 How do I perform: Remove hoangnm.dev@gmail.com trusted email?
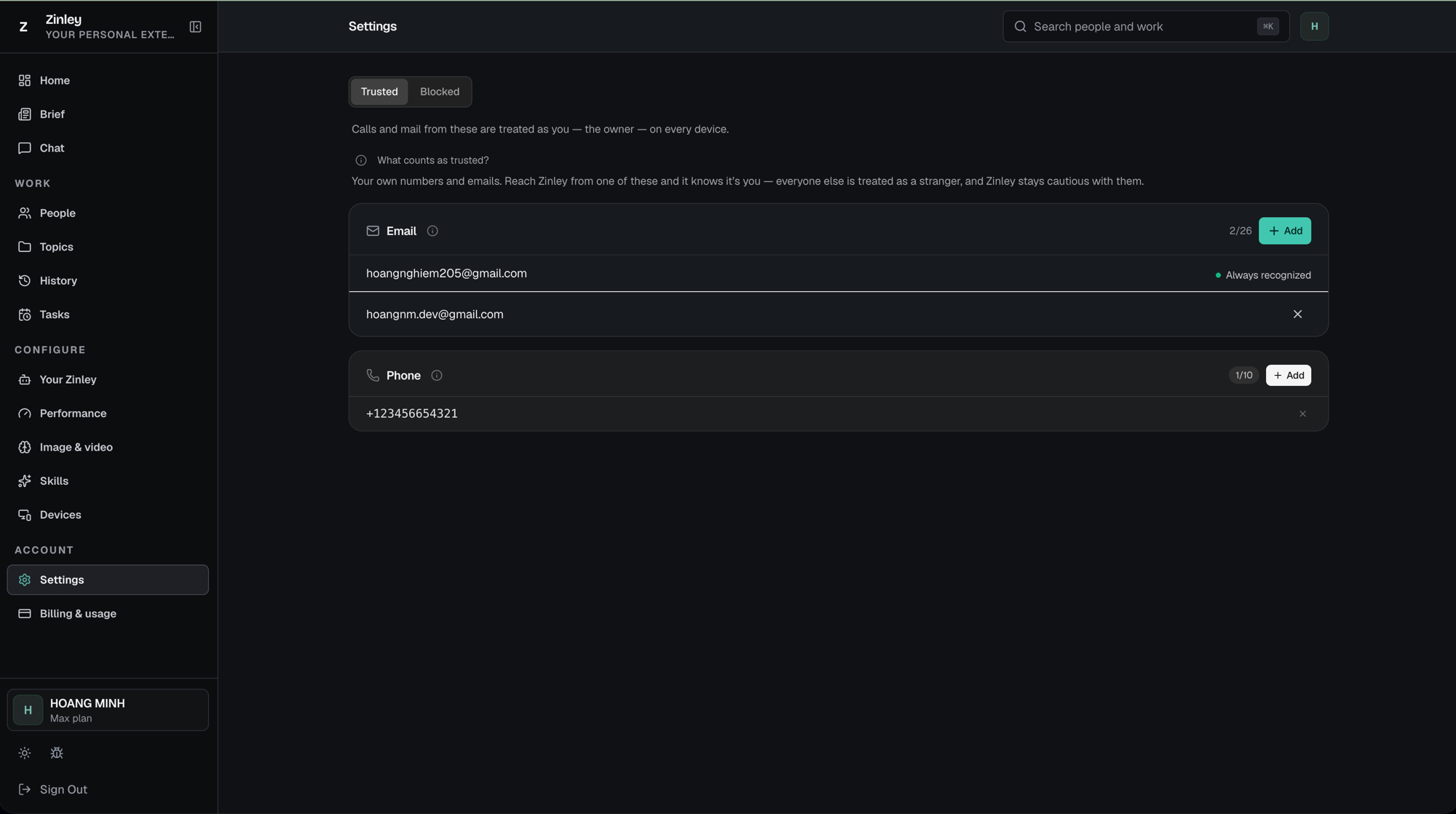pyautogui.click(x=1297, y=315)
